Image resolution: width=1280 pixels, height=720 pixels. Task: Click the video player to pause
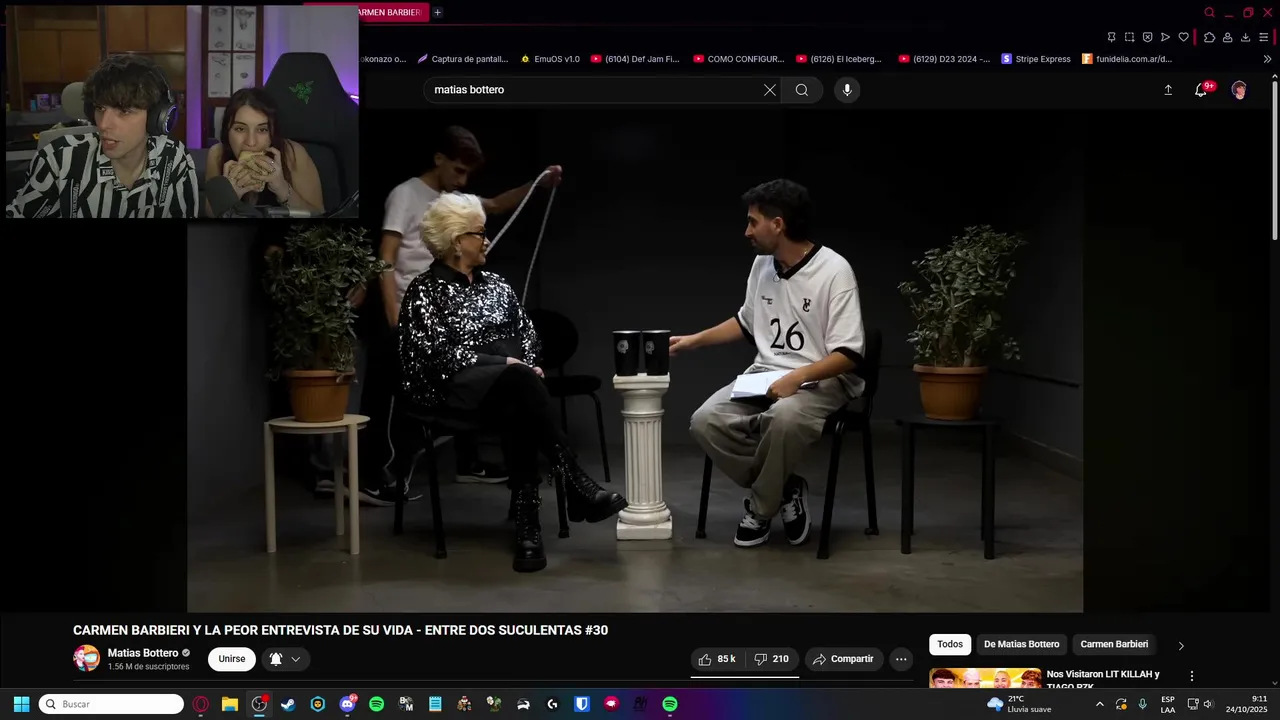point(635,360)
